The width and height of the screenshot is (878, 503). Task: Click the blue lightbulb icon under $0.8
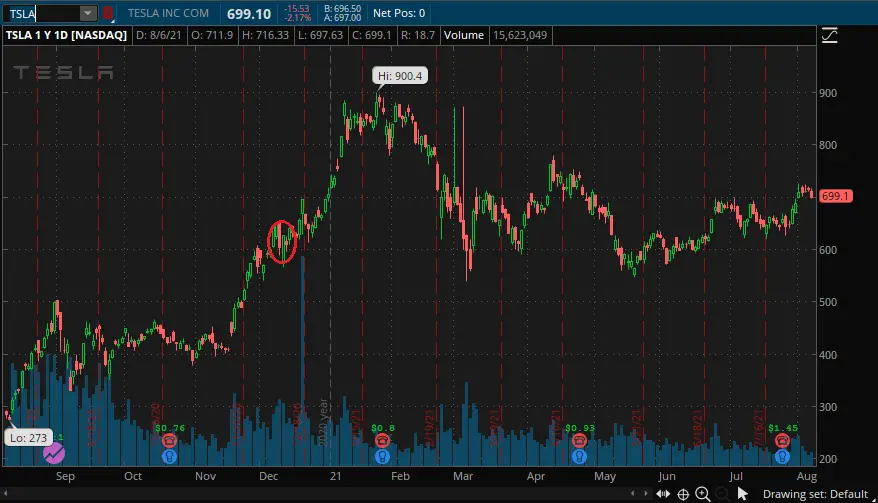tap(382, 457)
